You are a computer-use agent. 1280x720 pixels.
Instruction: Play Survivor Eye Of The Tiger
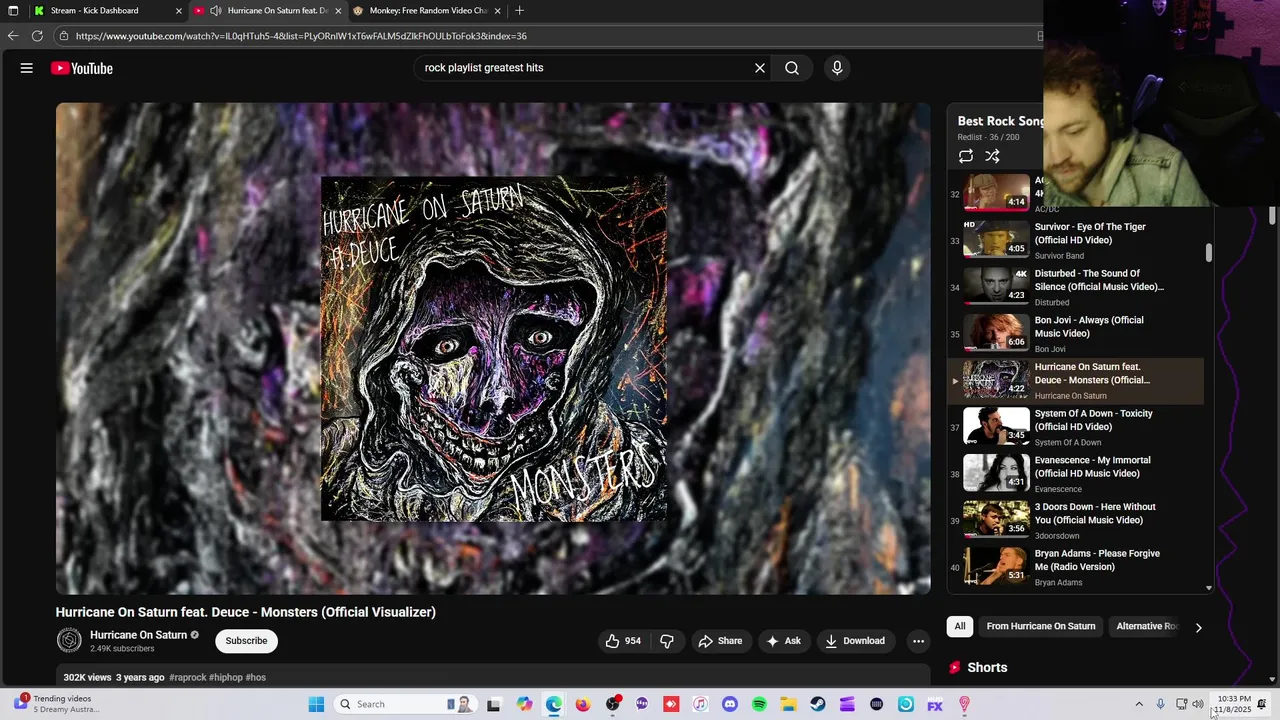(x=1078, y=240)
